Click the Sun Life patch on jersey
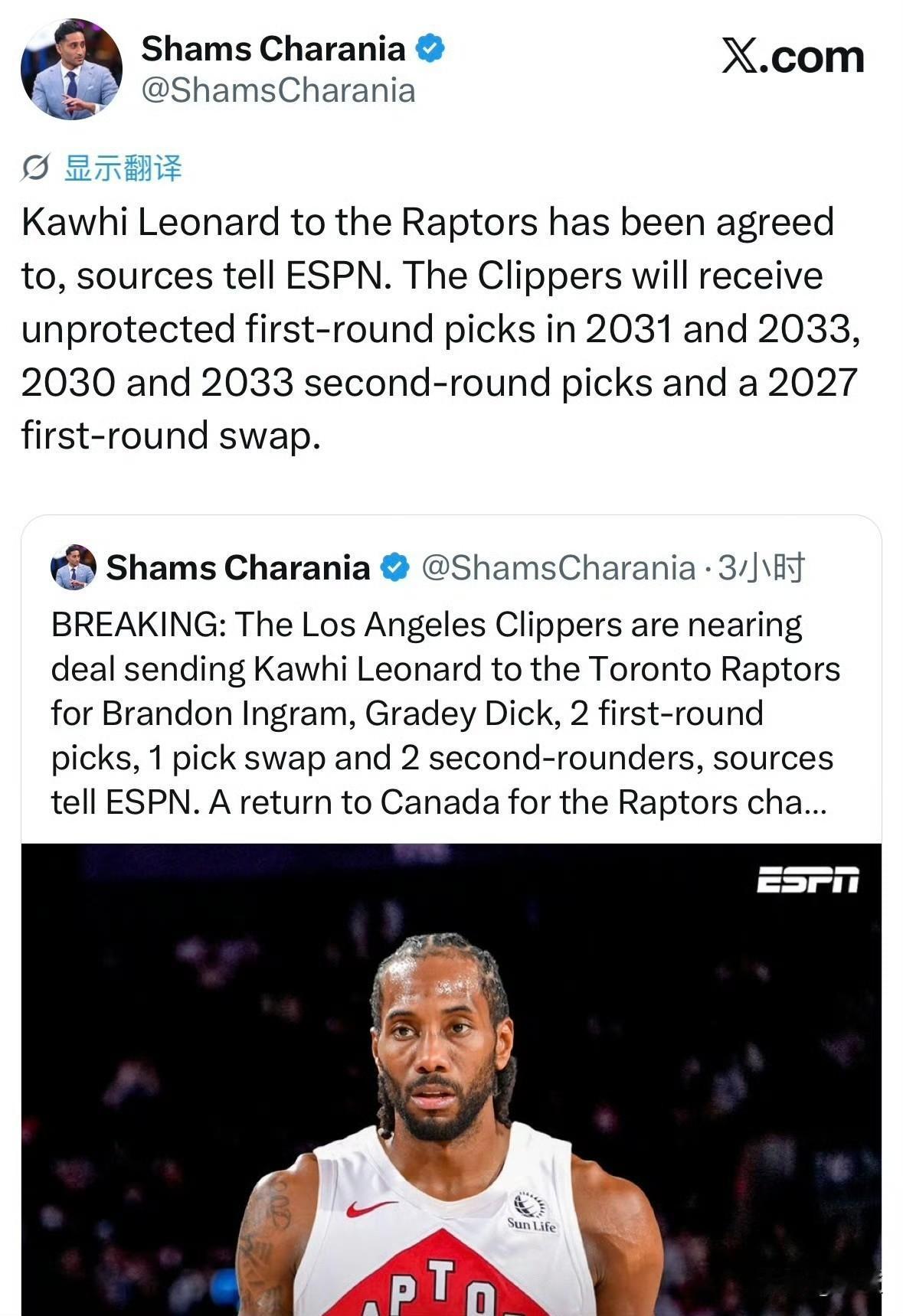903x1316 pixels. click(531, 1213)
